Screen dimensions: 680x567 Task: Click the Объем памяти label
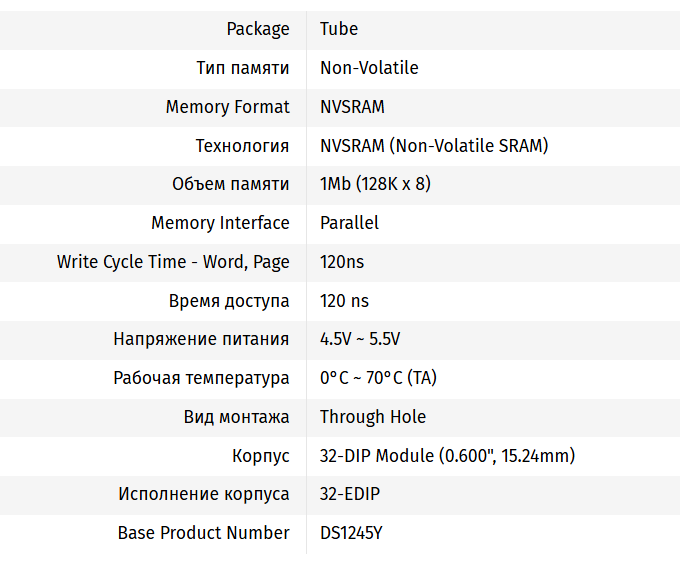231,184
